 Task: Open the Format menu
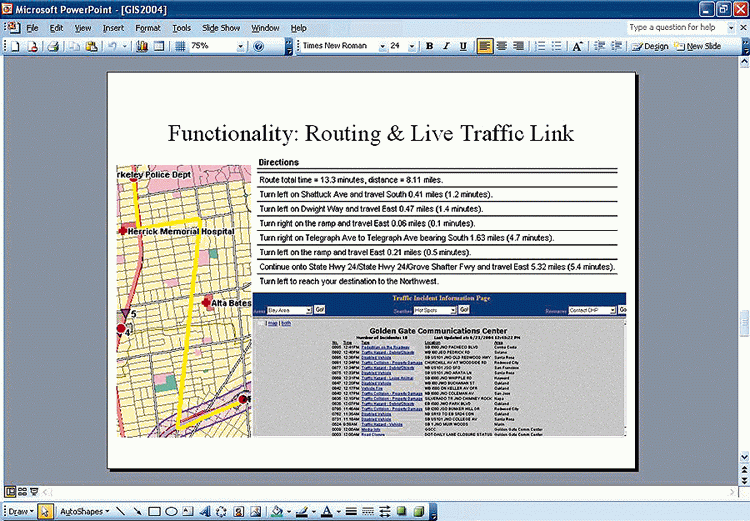click(x=148, y=28)
